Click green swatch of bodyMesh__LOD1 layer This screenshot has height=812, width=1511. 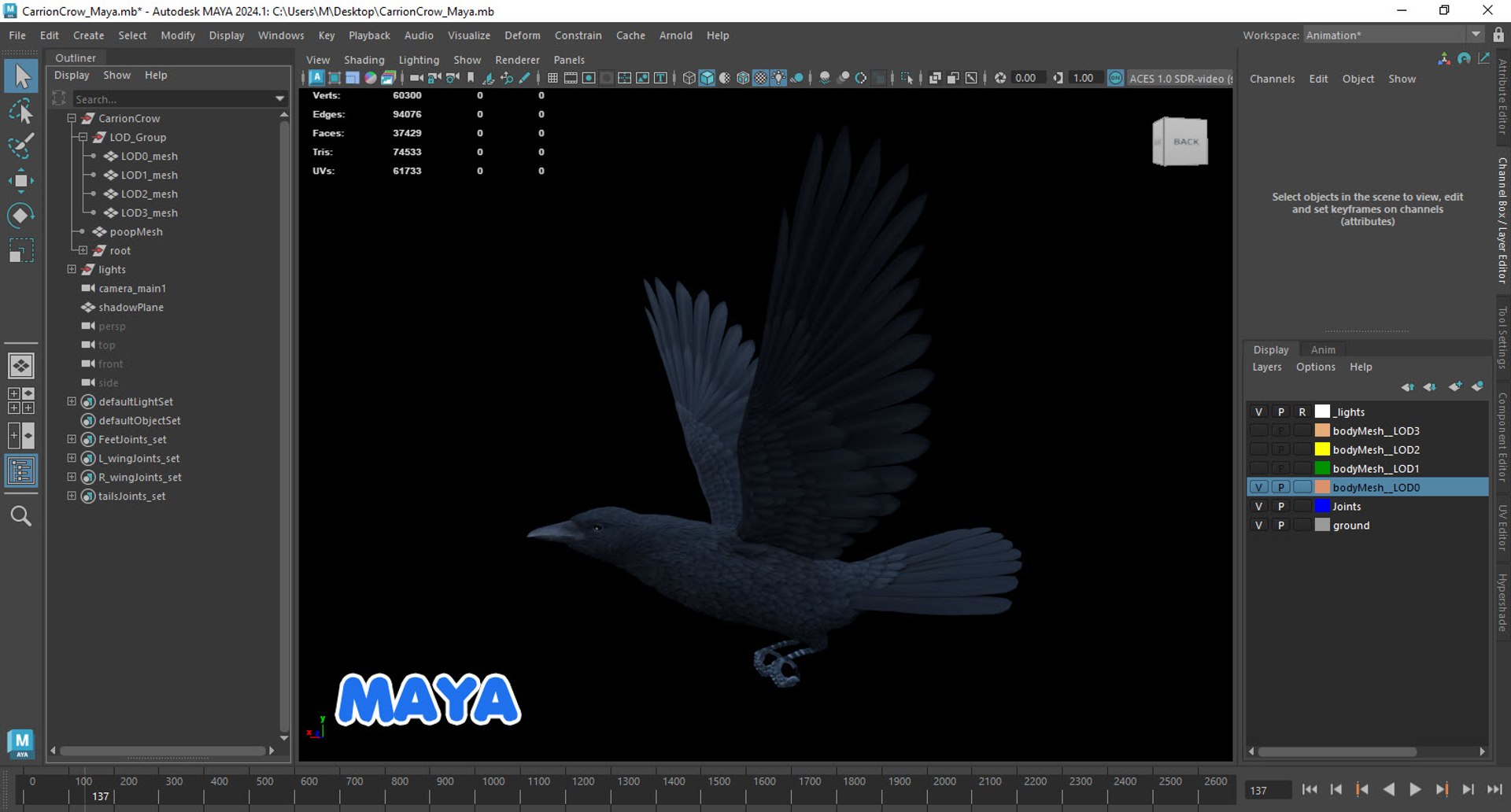[x=1322, y=468]
